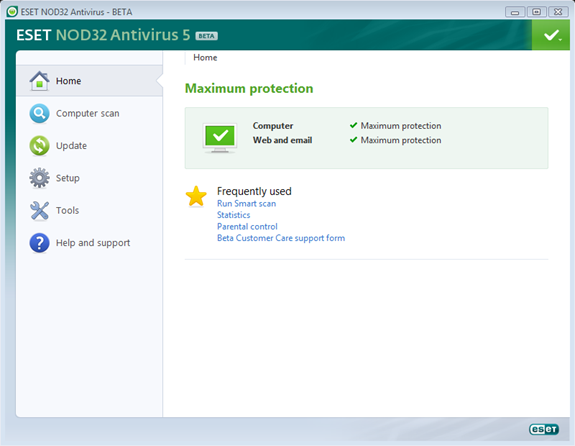
Task: Click the green check beside Web and email status
Action: [x=354, y=140]
